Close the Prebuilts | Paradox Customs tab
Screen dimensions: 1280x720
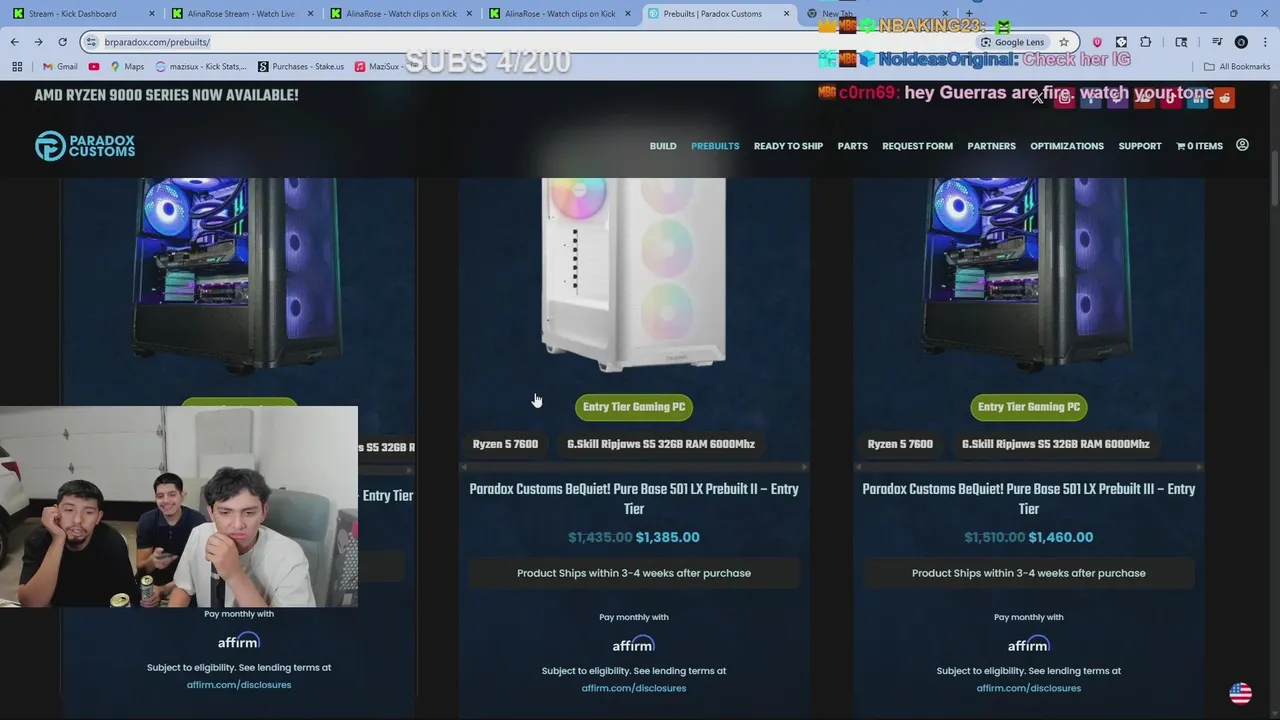[x=787, y=14]
